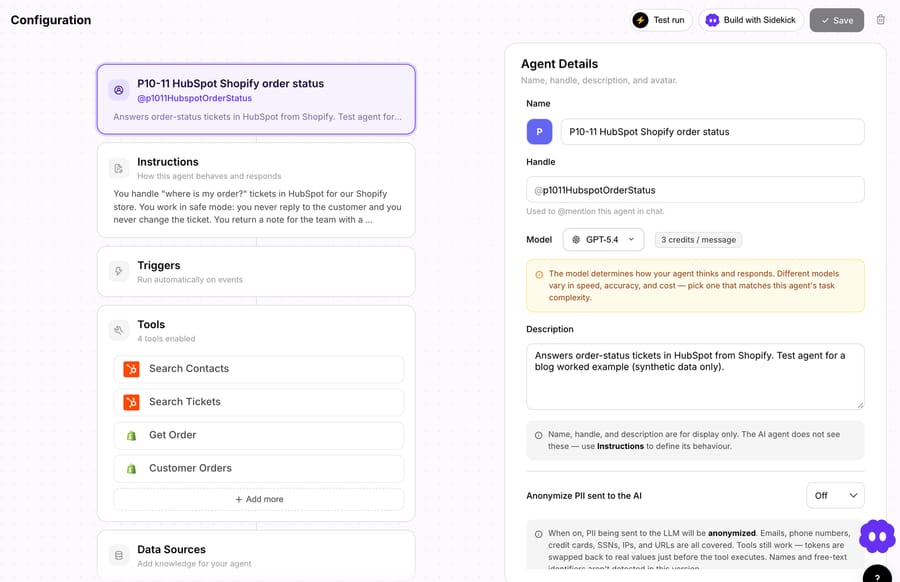Click the trash delete agent icon
This screenshot has width=900, height=582.
[x=880, y=20]
